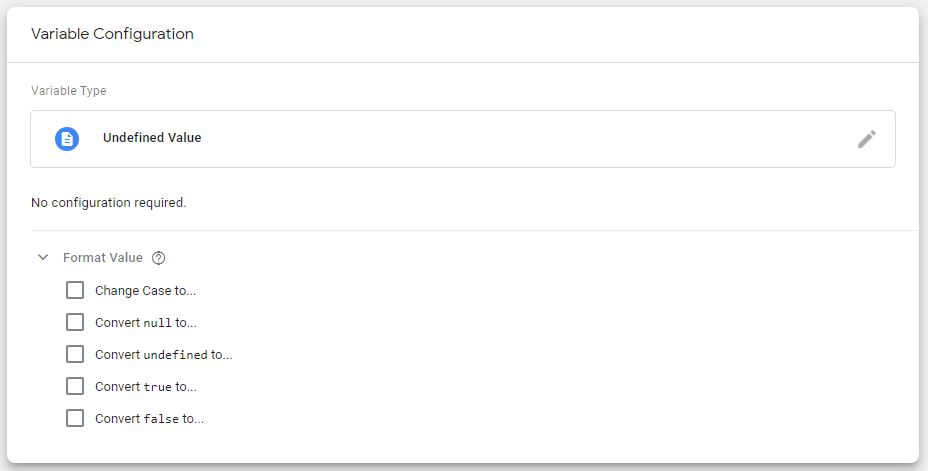Enable the Change Case to... checkbox
This screenshot has width=928, height=471.
click(75, 291)
